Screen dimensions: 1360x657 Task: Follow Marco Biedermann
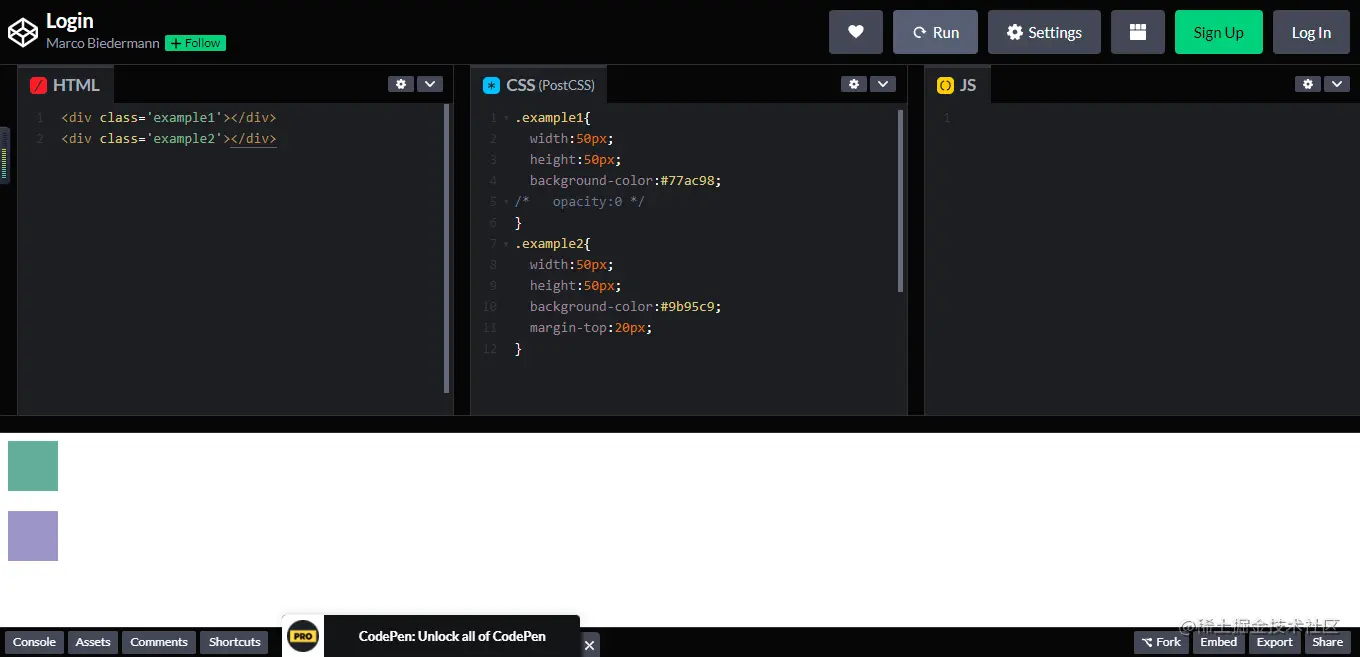195,43
